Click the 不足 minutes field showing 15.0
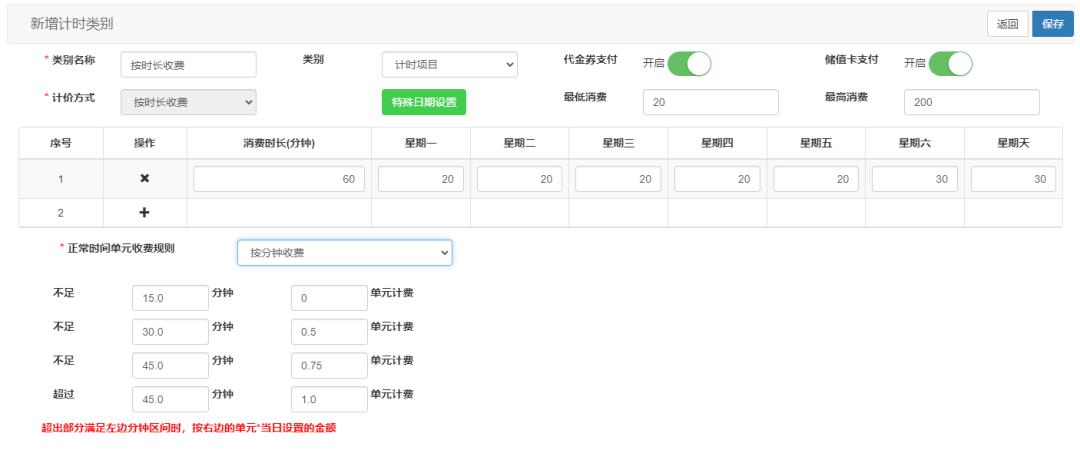 pyautogui.click(x=170, y=298)
